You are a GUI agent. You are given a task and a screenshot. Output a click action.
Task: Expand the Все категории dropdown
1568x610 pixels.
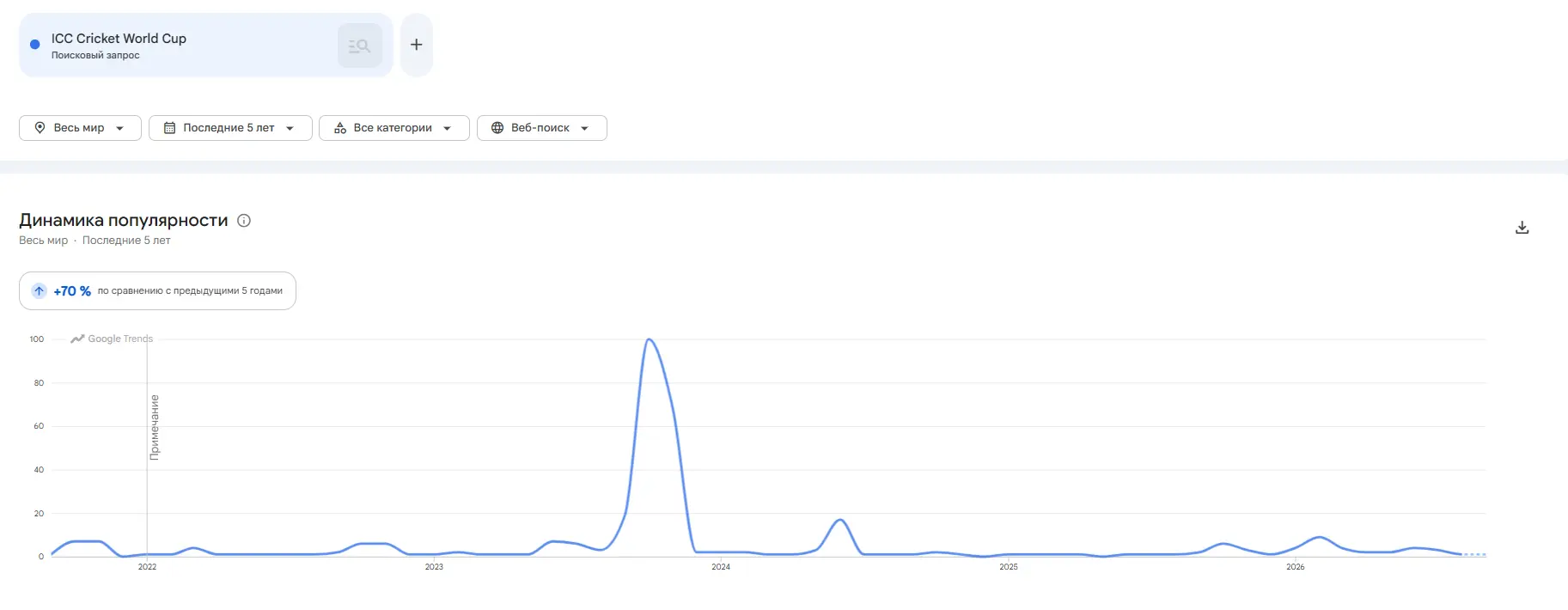pos(394,128)
